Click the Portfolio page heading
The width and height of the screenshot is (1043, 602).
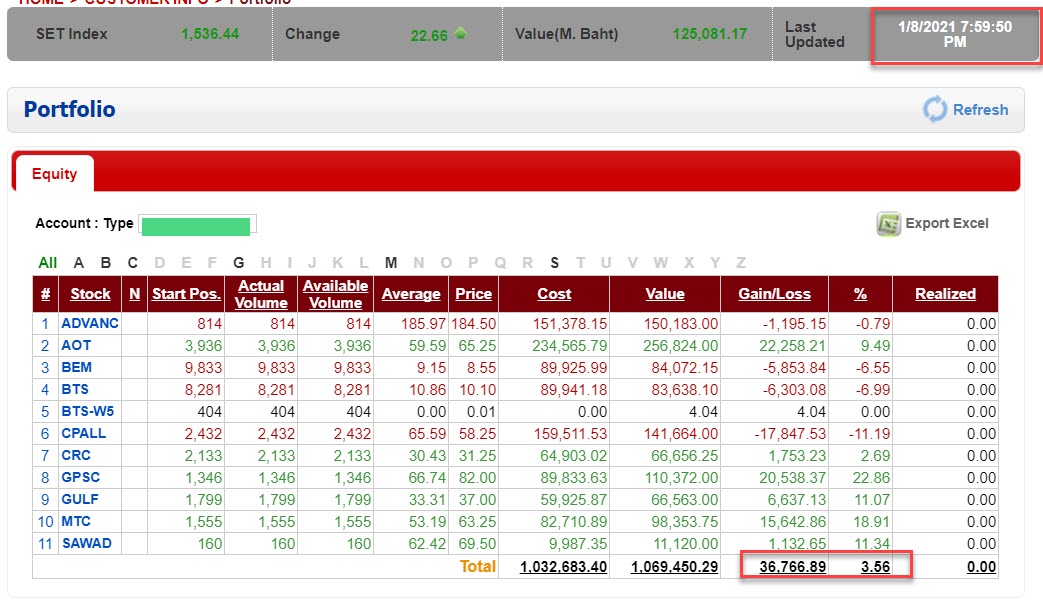tap(70, 109)
